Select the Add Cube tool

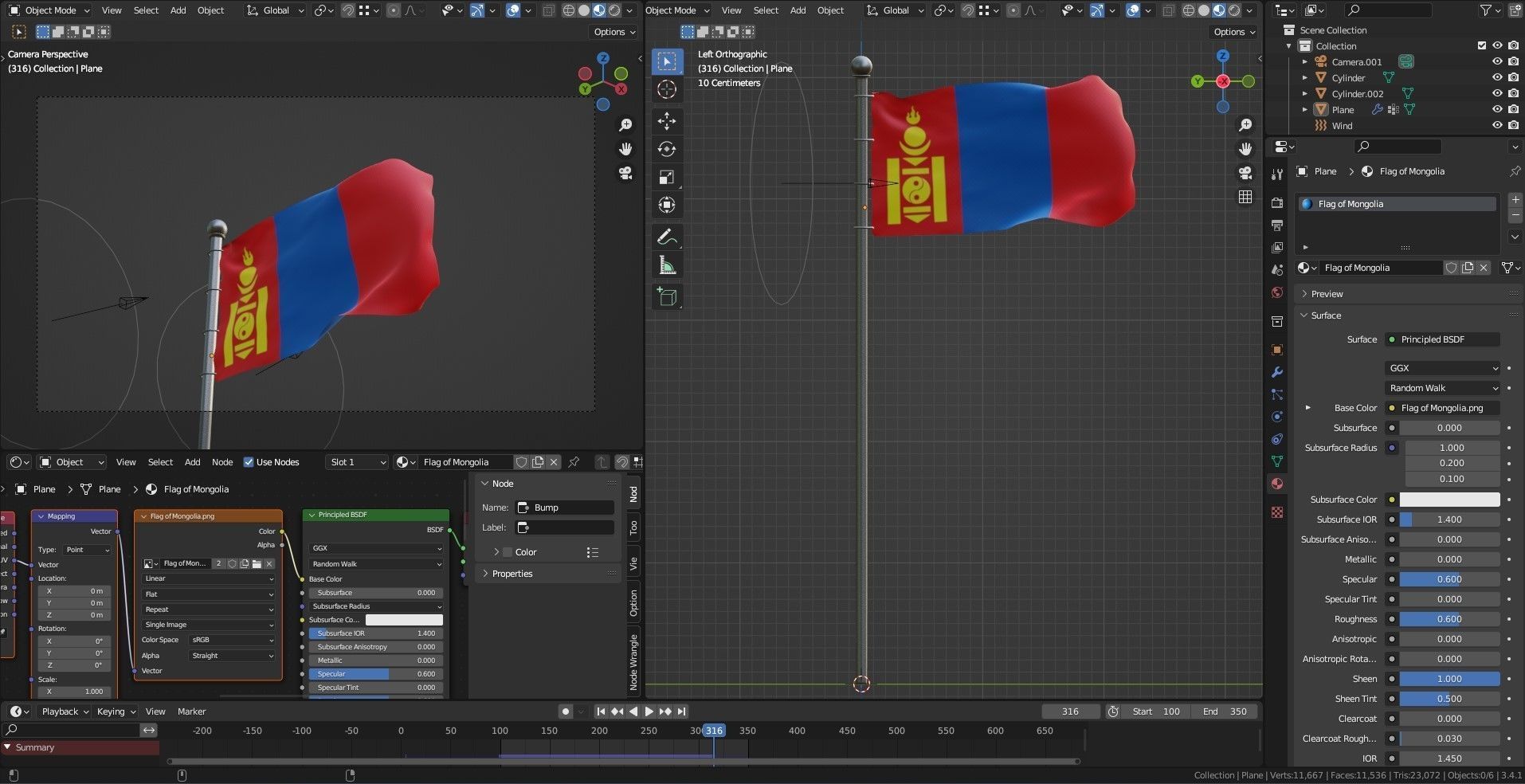667,296
